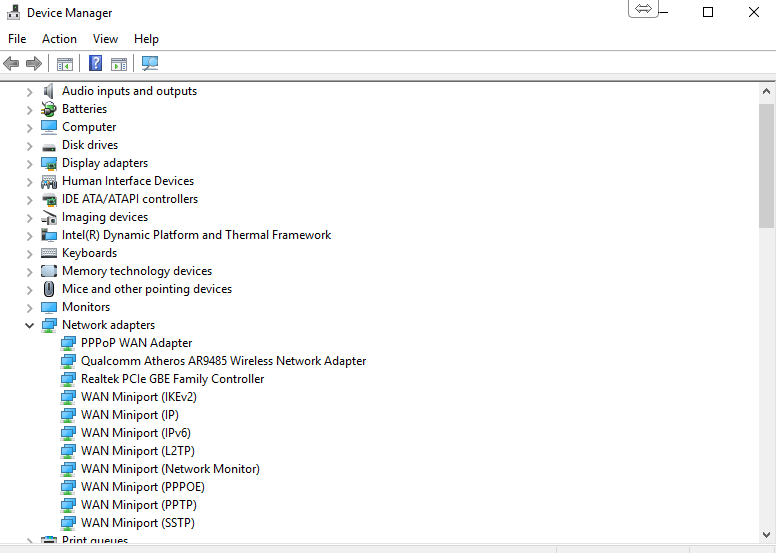
Task: Click the Keyboards category icon
Action: (48, 253)
